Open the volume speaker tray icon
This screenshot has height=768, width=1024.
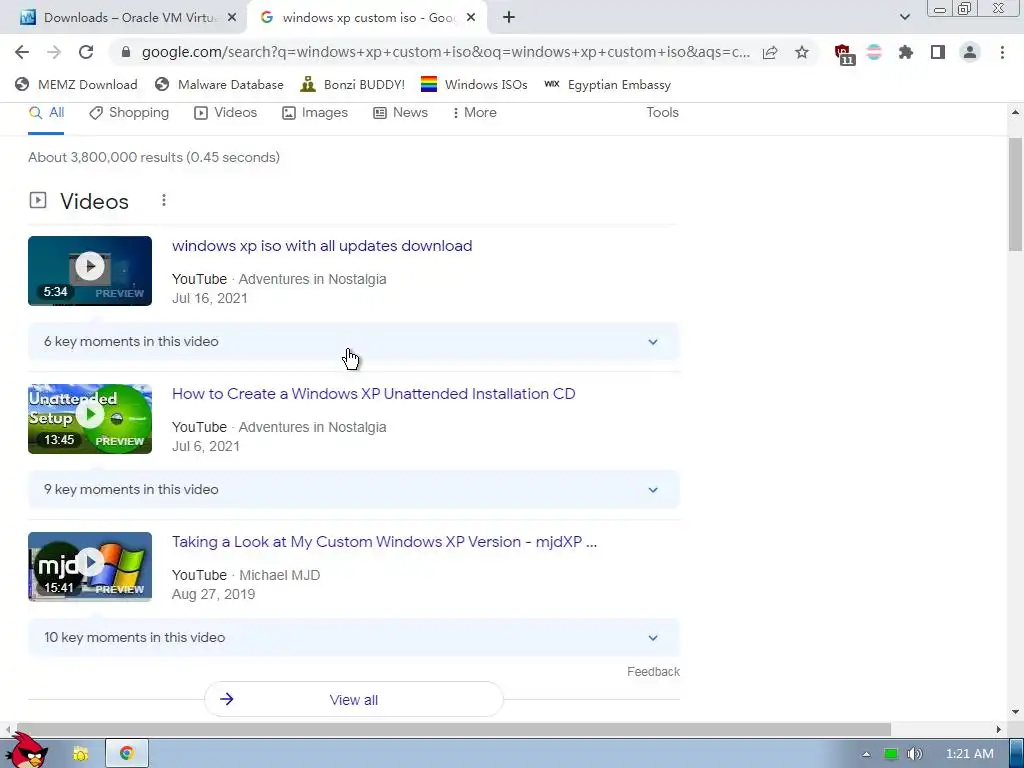point(914,754)
